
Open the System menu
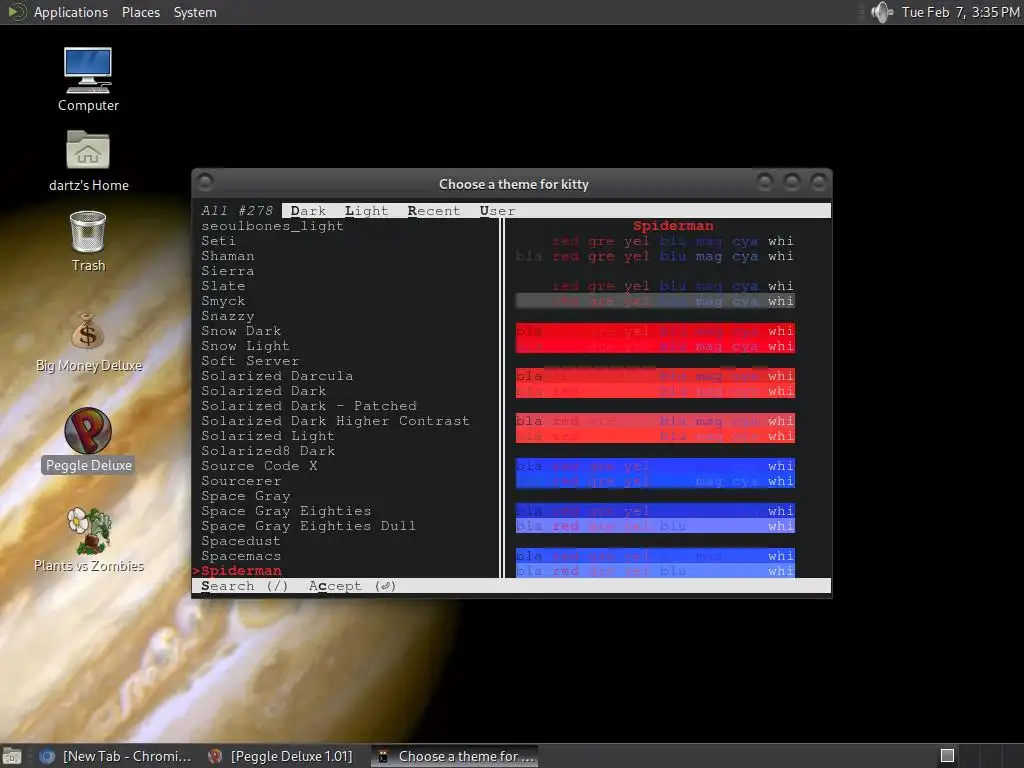click(x=195, y=12)
